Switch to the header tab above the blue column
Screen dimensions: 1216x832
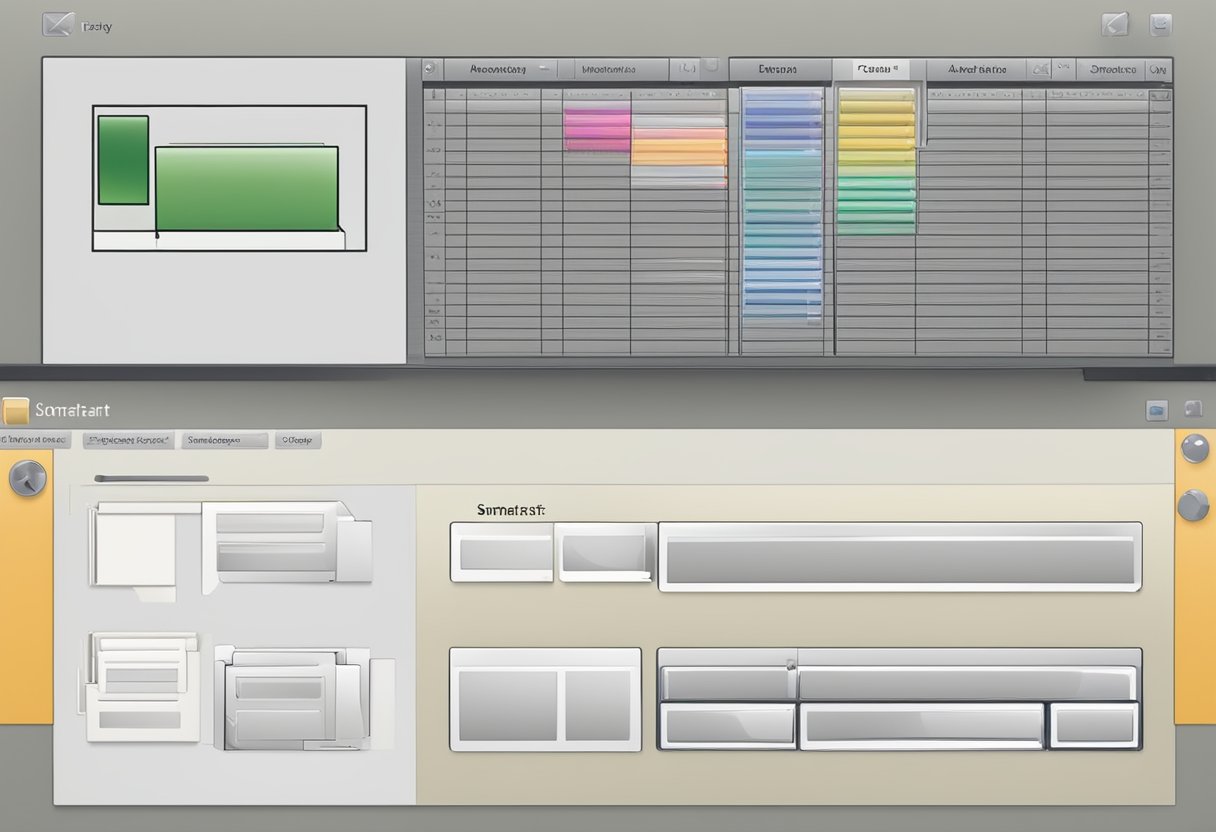coord(778,70)
